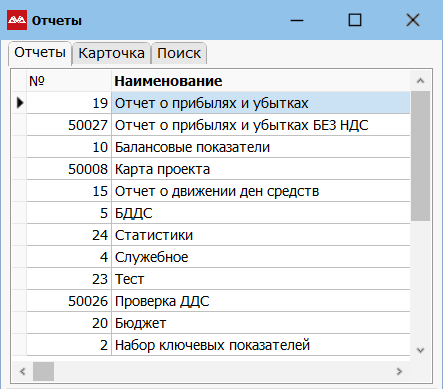
Task: Click the horizontal scrollbar right arrow
Action: (x=399, y=371)
